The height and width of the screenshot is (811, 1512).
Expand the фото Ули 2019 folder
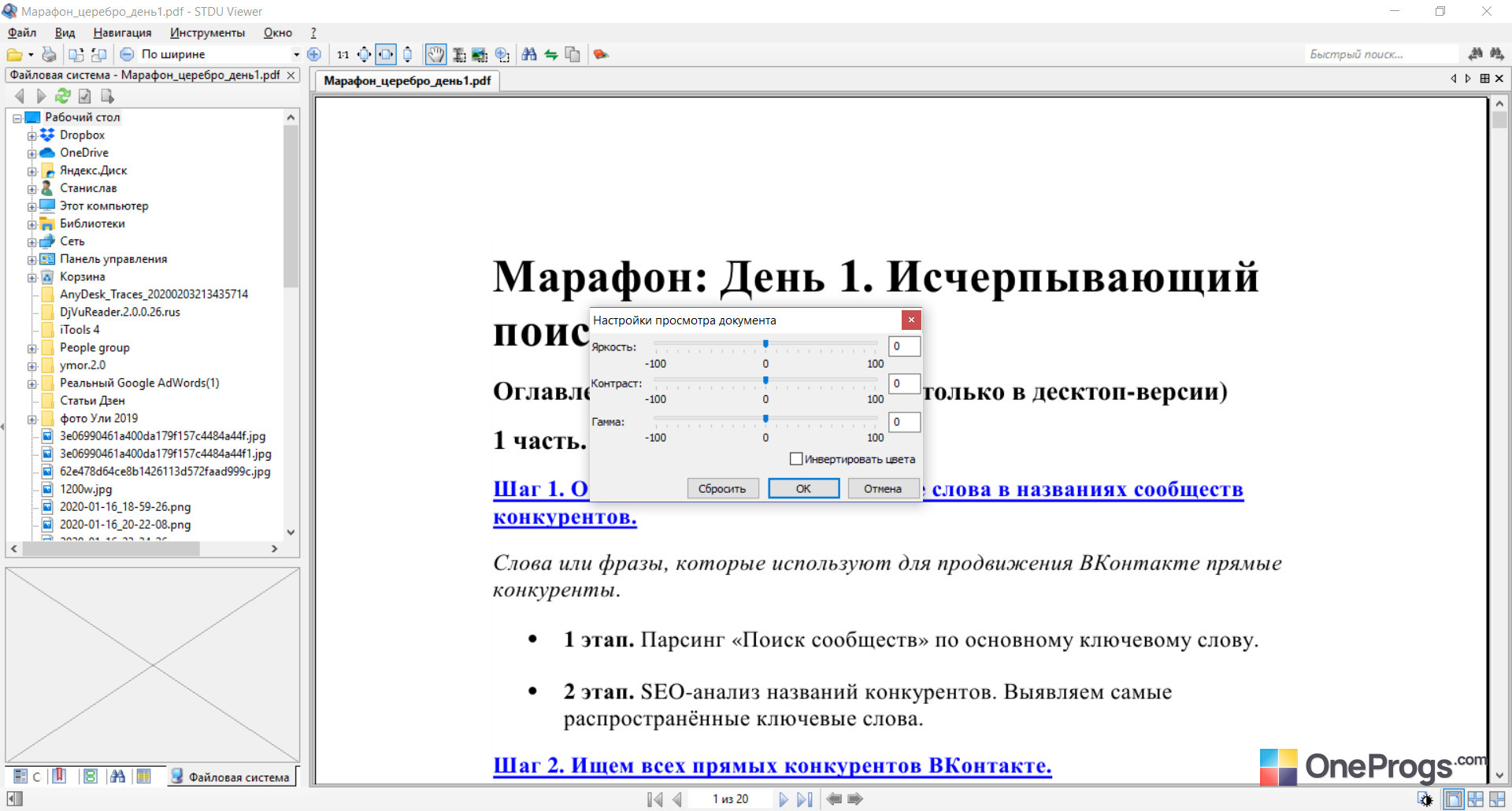[x=32, y=419]
